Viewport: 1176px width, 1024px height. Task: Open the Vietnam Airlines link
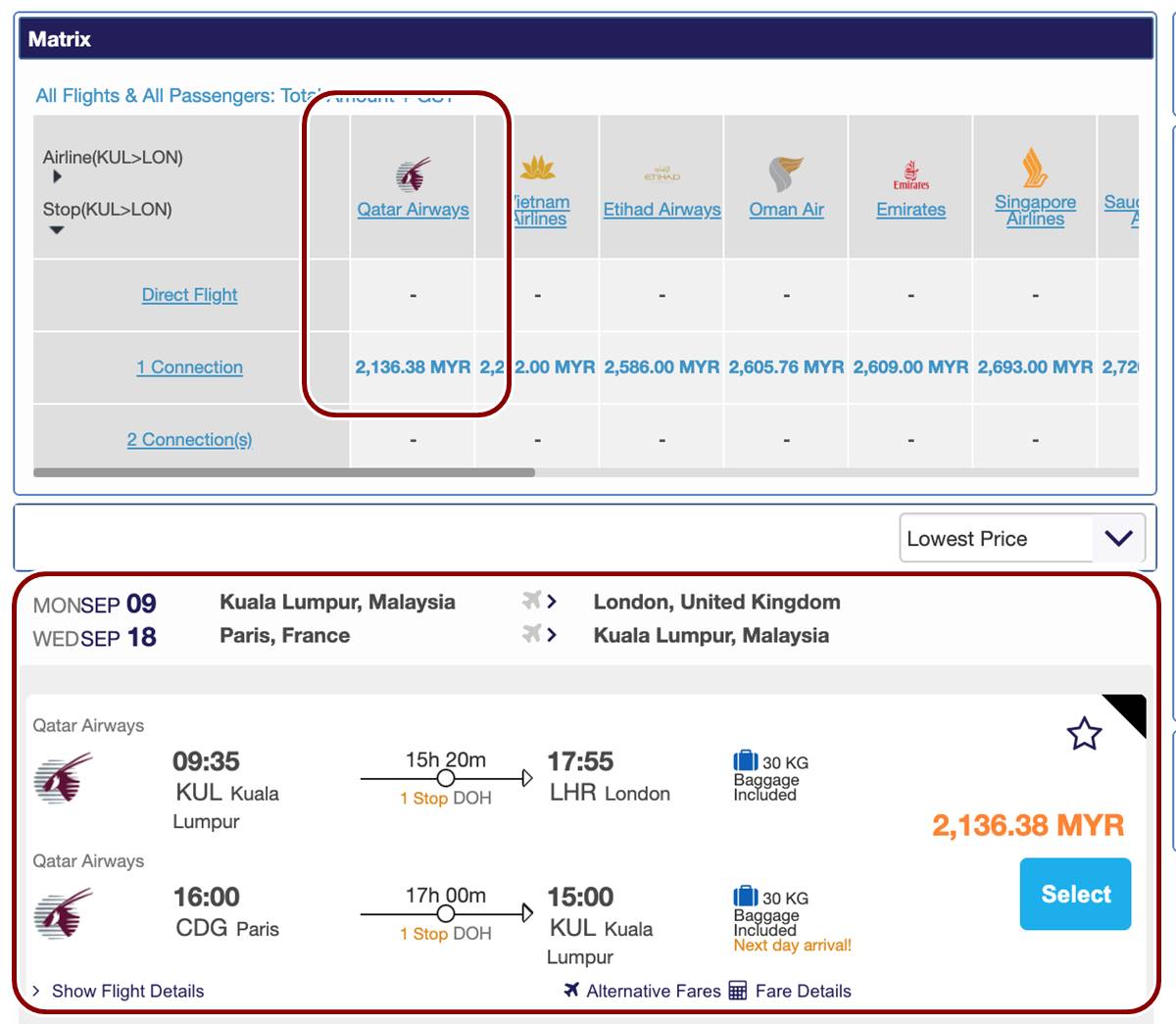(540, 210)
